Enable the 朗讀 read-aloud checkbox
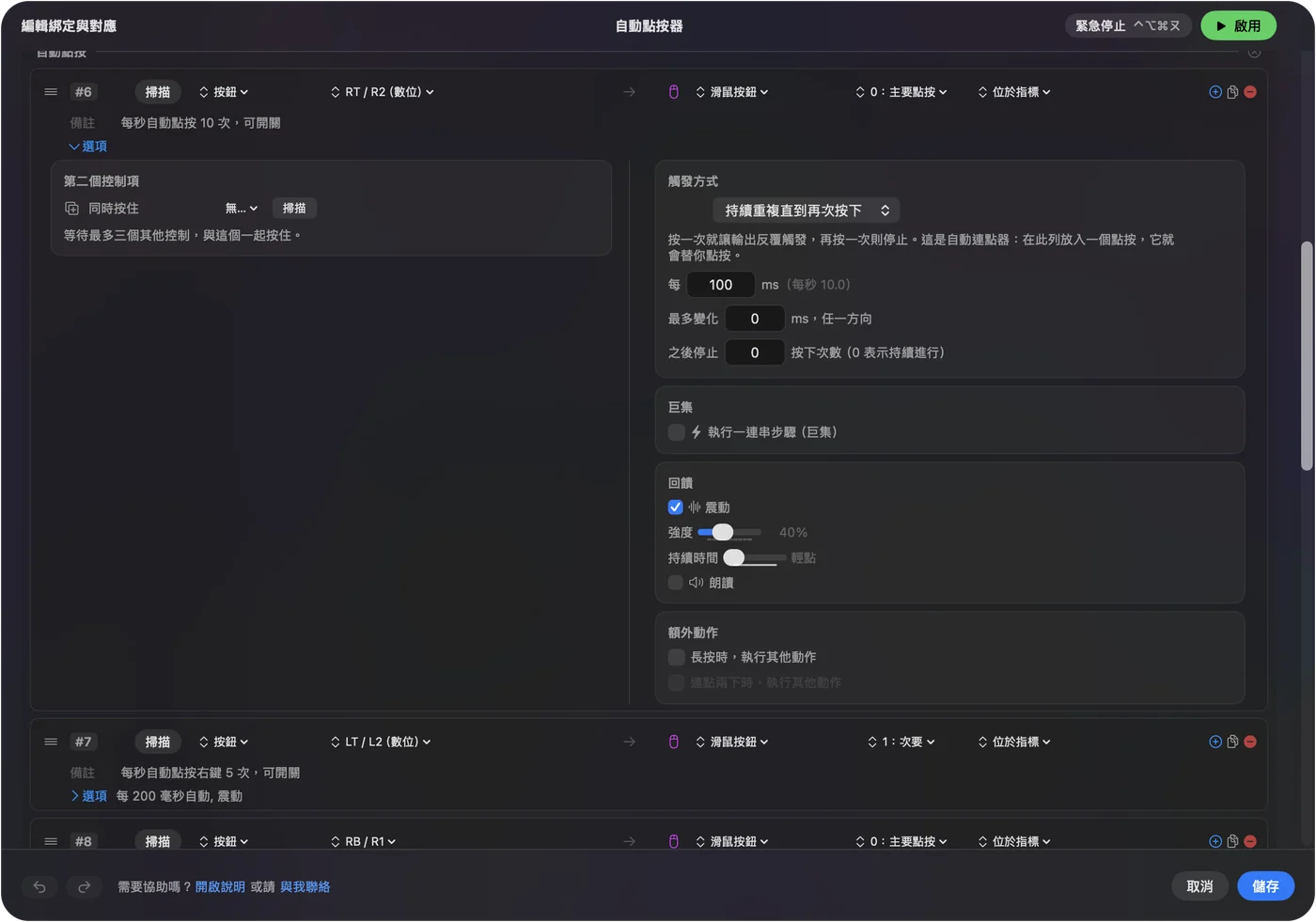The height and width of the screenshot is (922, 1316). pyautogui.click(x=675, y=583)
